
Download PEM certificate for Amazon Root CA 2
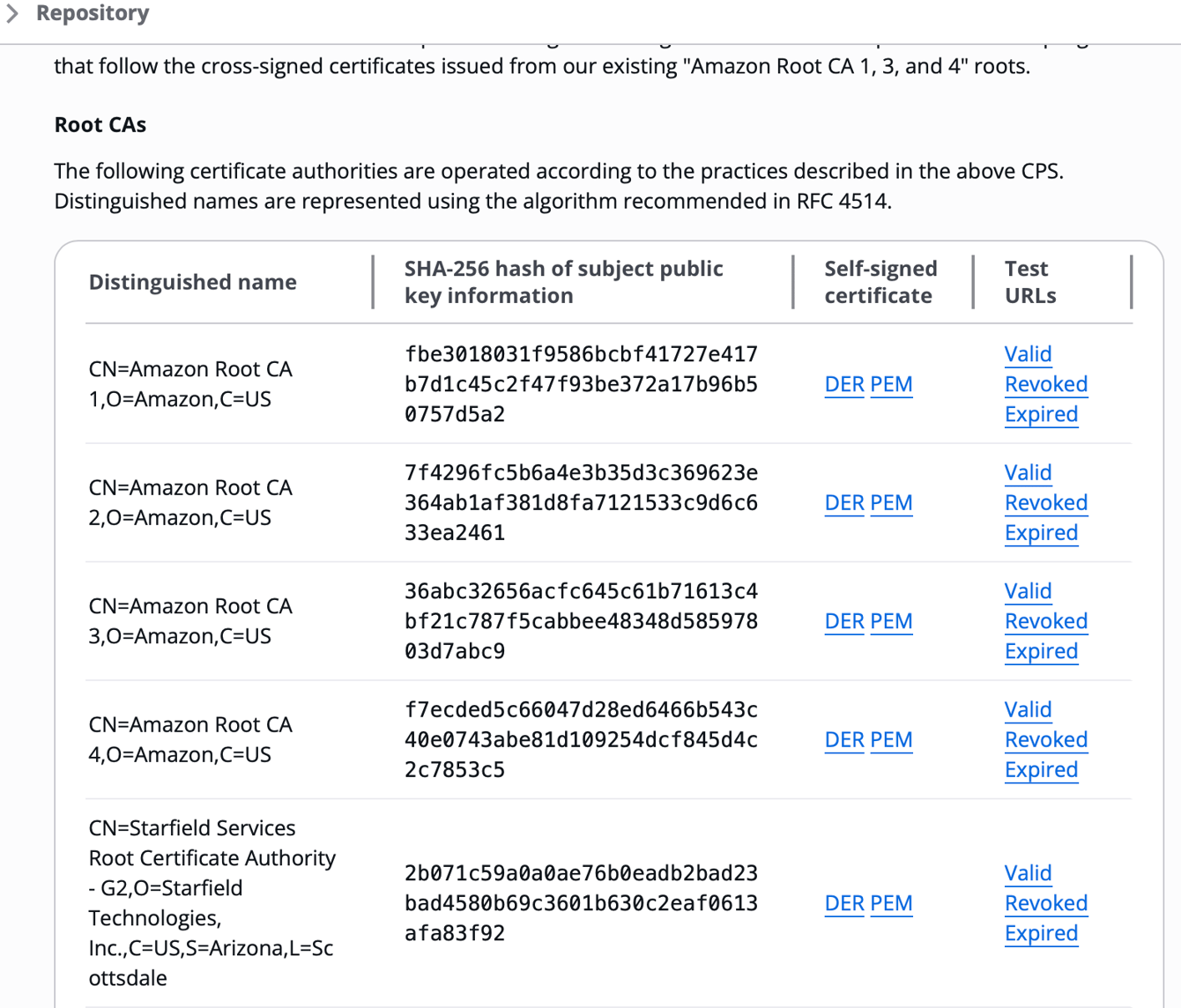pyautogui.click(x=891, y=502)
